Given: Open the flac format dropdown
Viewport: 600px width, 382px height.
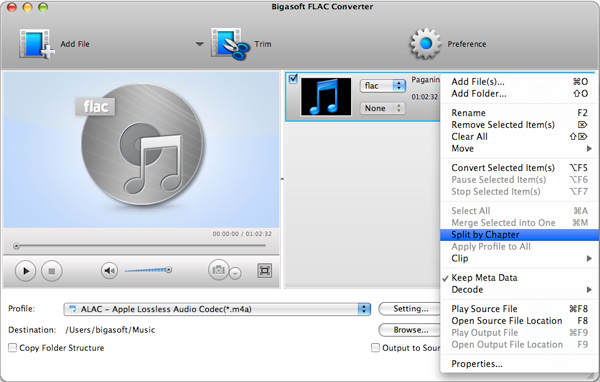Looking at the screenshot, I should [x=382, y=86].
